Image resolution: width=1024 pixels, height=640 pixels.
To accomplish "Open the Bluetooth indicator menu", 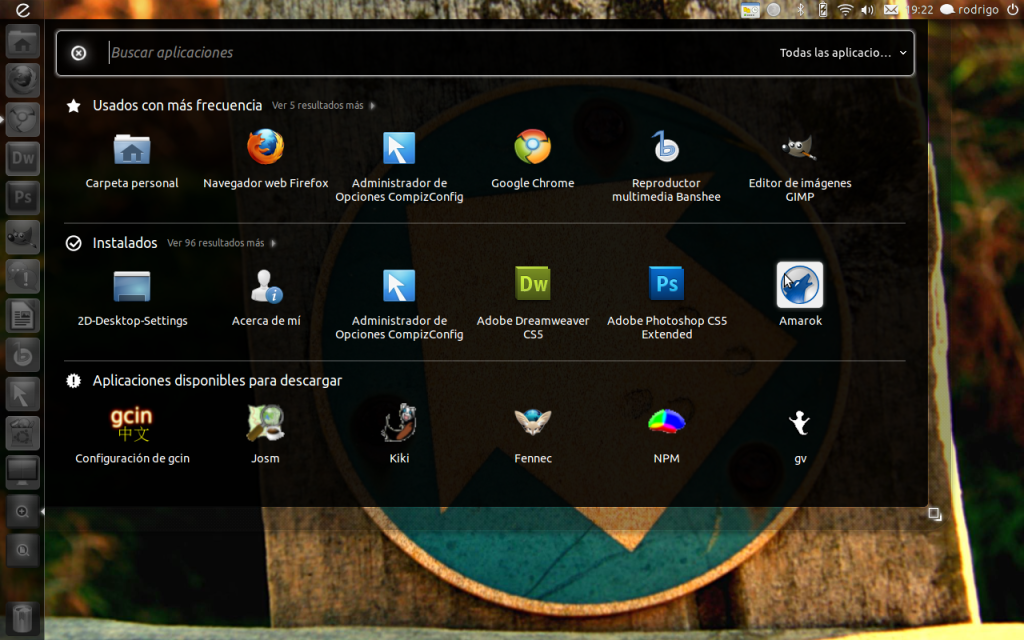I will point(800,10).
